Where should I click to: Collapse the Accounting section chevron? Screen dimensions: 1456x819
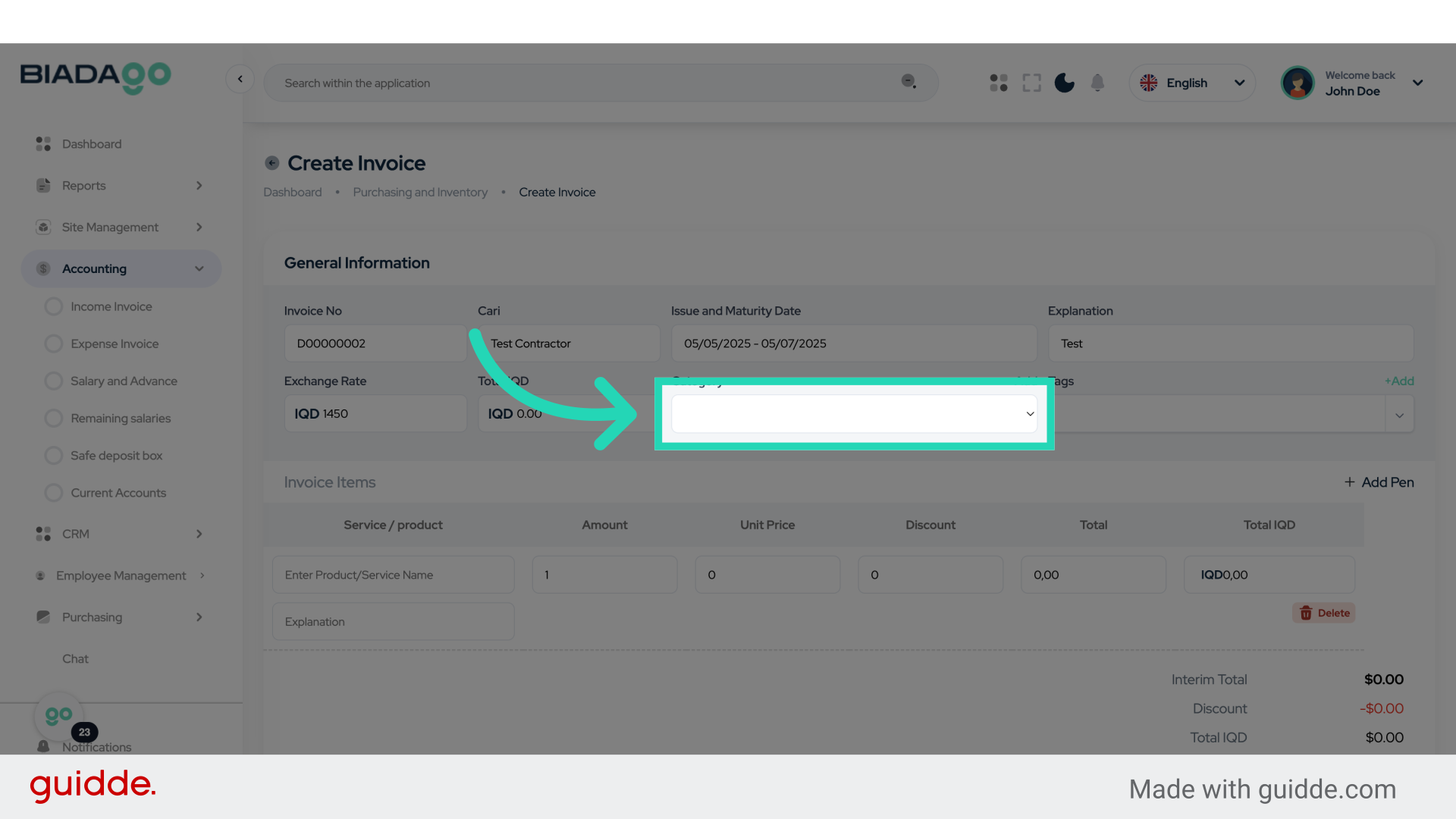(x=199, y=268)
